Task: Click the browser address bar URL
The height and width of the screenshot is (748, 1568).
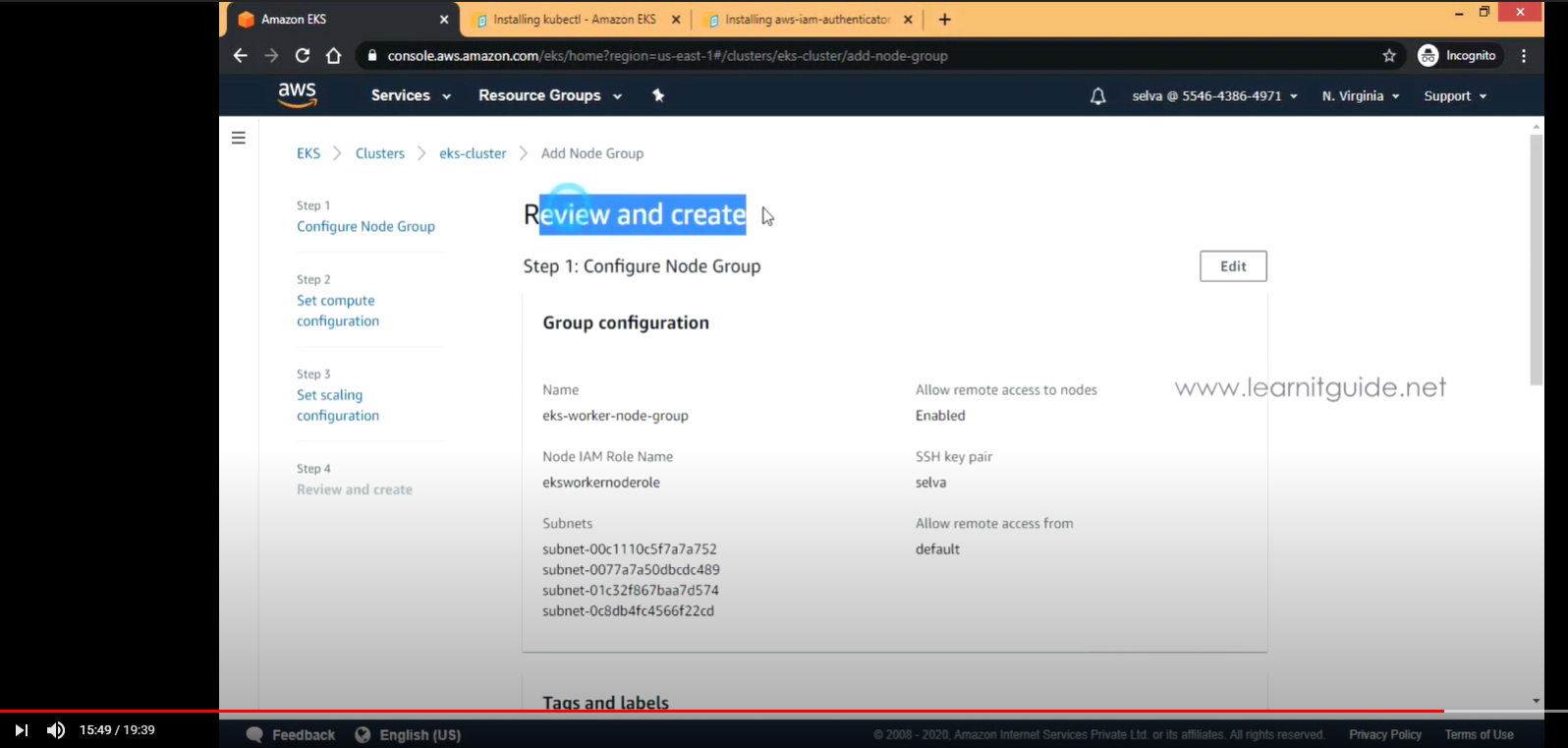Action: 668,56
